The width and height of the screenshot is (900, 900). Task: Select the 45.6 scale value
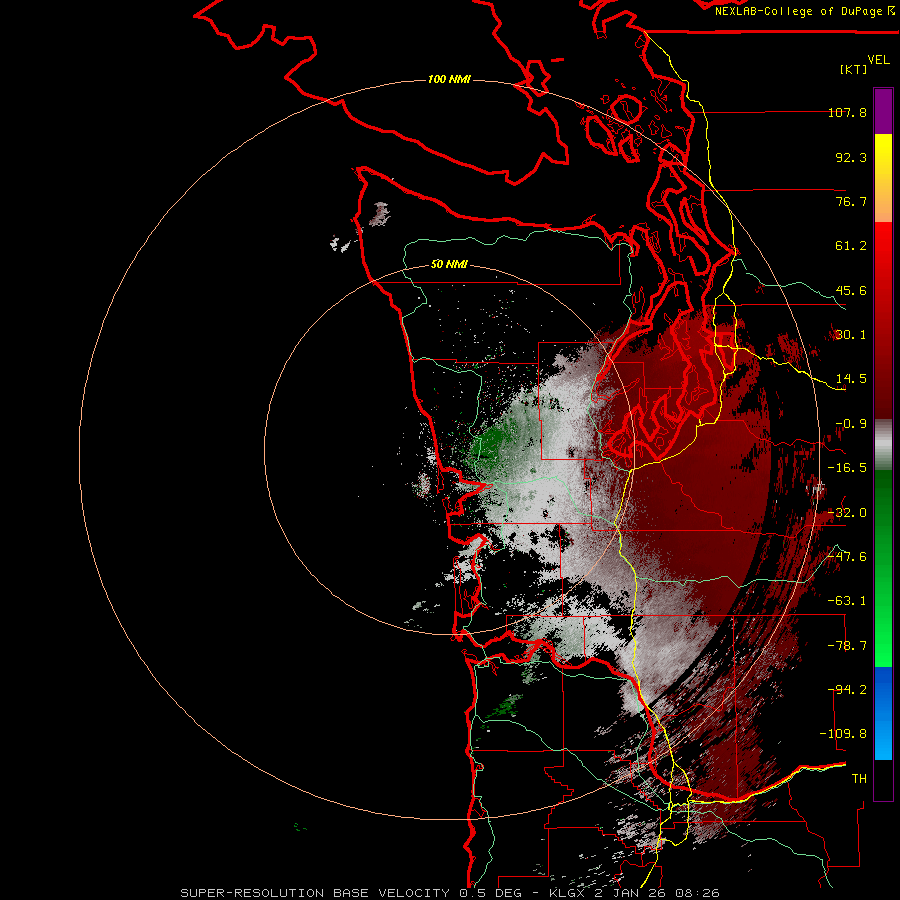tap(851, 290)
